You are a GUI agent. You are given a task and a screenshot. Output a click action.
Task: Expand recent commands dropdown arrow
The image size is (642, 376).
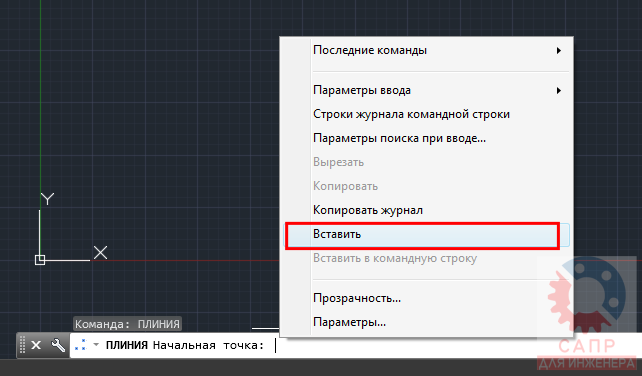tap(96, 345)
